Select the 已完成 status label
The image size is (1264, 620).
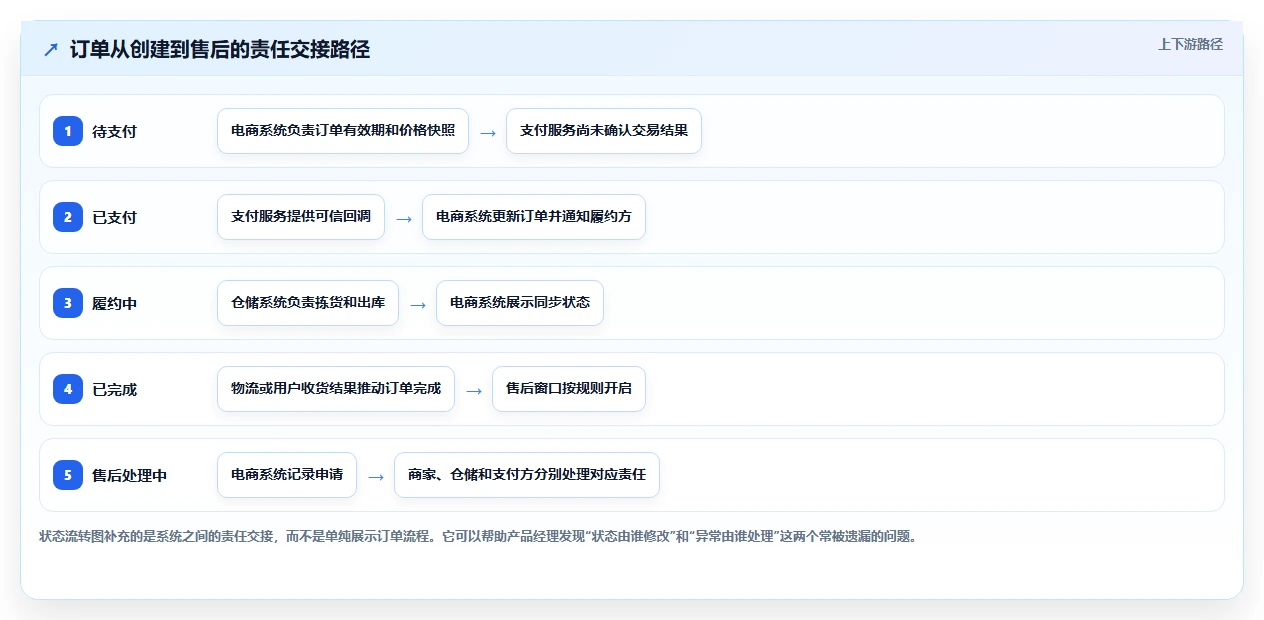114,389
